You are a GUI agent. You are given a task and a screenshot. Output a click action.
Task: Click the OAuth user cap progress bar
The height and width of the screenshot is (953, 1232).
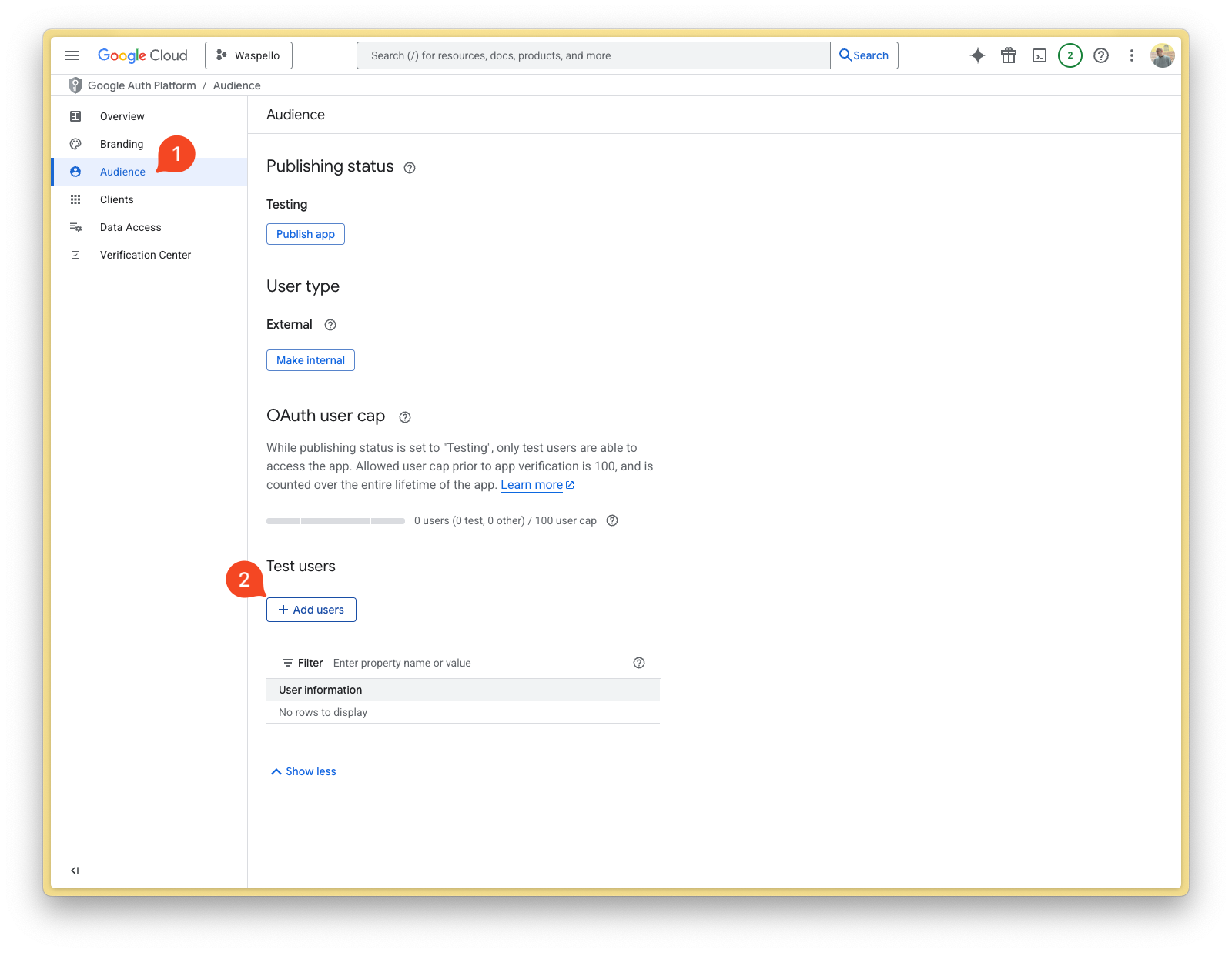(x=335, y=520)
